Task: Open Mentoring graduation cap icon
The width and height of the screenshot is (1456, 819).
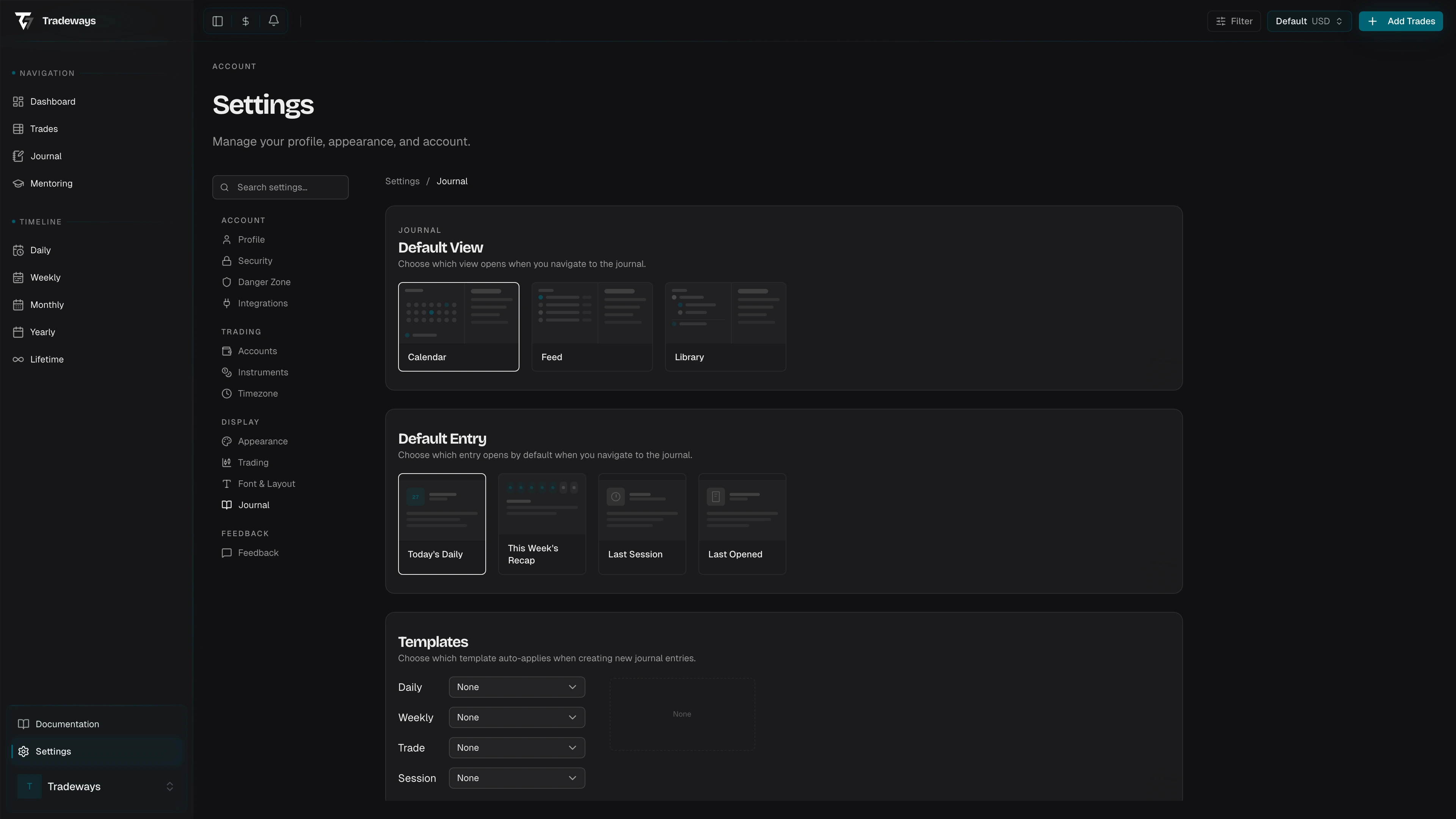Action: pos(18,184)
